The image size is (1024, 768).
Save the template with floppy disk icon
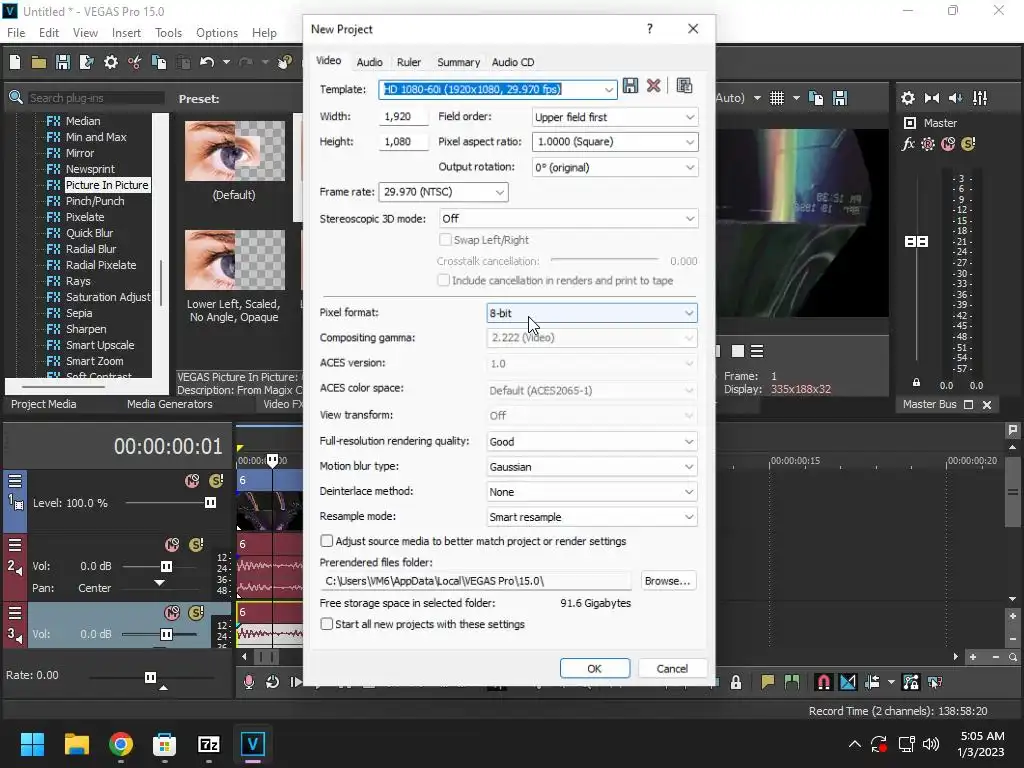point(630,86)
